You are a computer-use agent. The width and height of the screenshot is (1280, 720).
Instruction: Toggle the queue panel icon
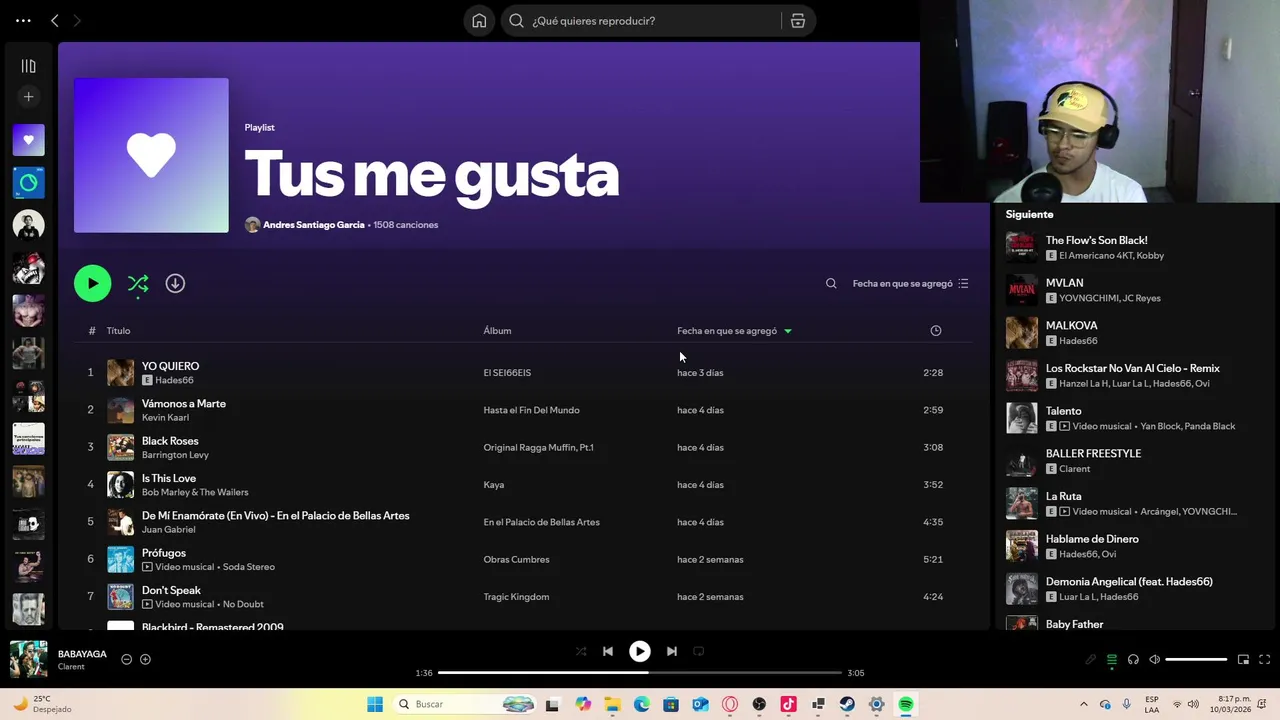(1112, 659)
